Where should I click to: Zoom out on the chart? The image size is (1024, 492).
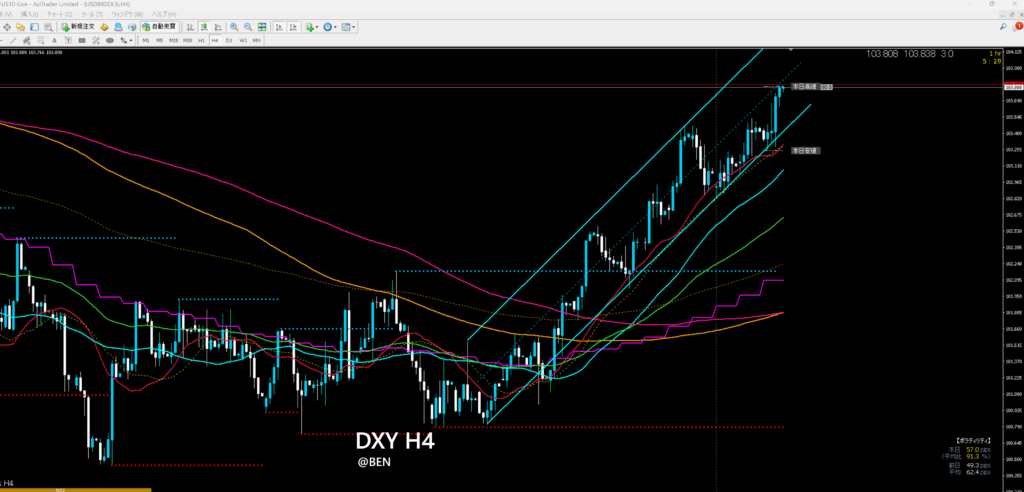pos(246,26)
